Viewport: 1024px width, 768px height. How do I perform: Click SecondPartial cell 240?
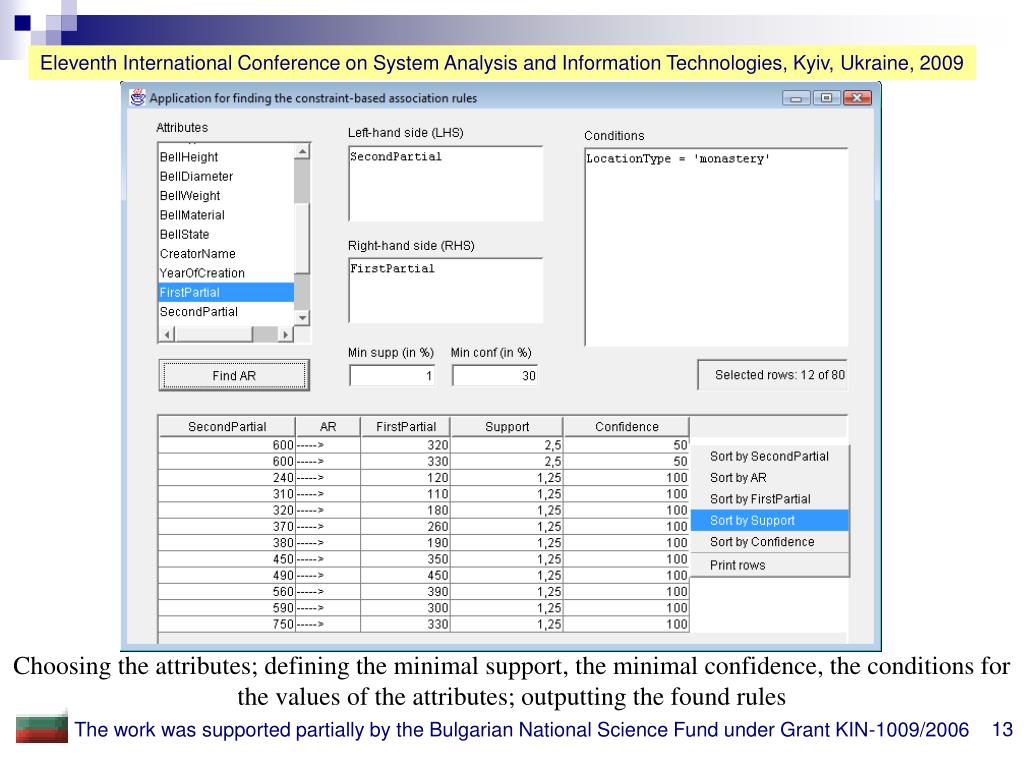227,478
